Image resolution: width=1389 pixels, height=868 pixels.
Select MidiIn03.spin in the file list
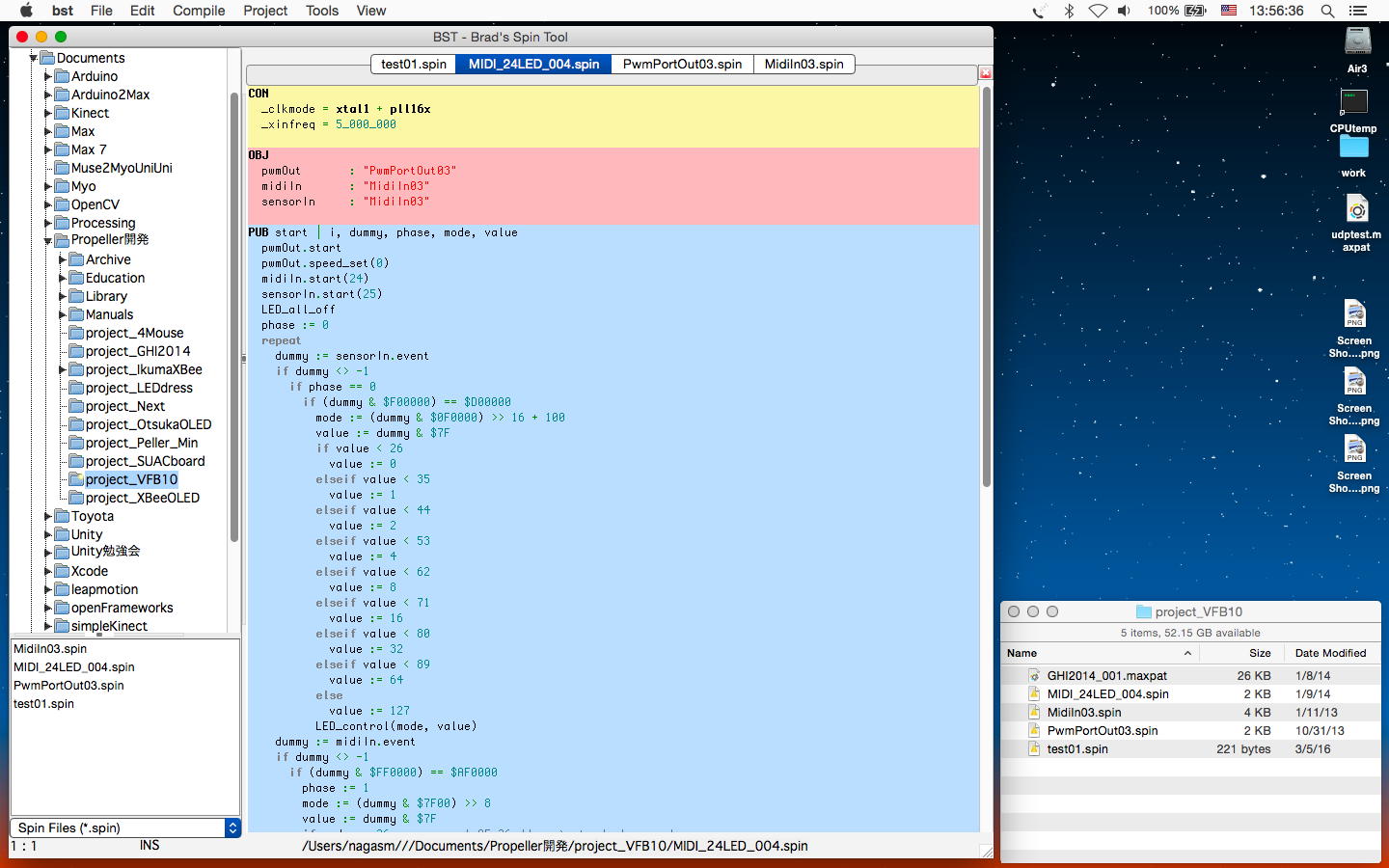click(x=50, y=649)
